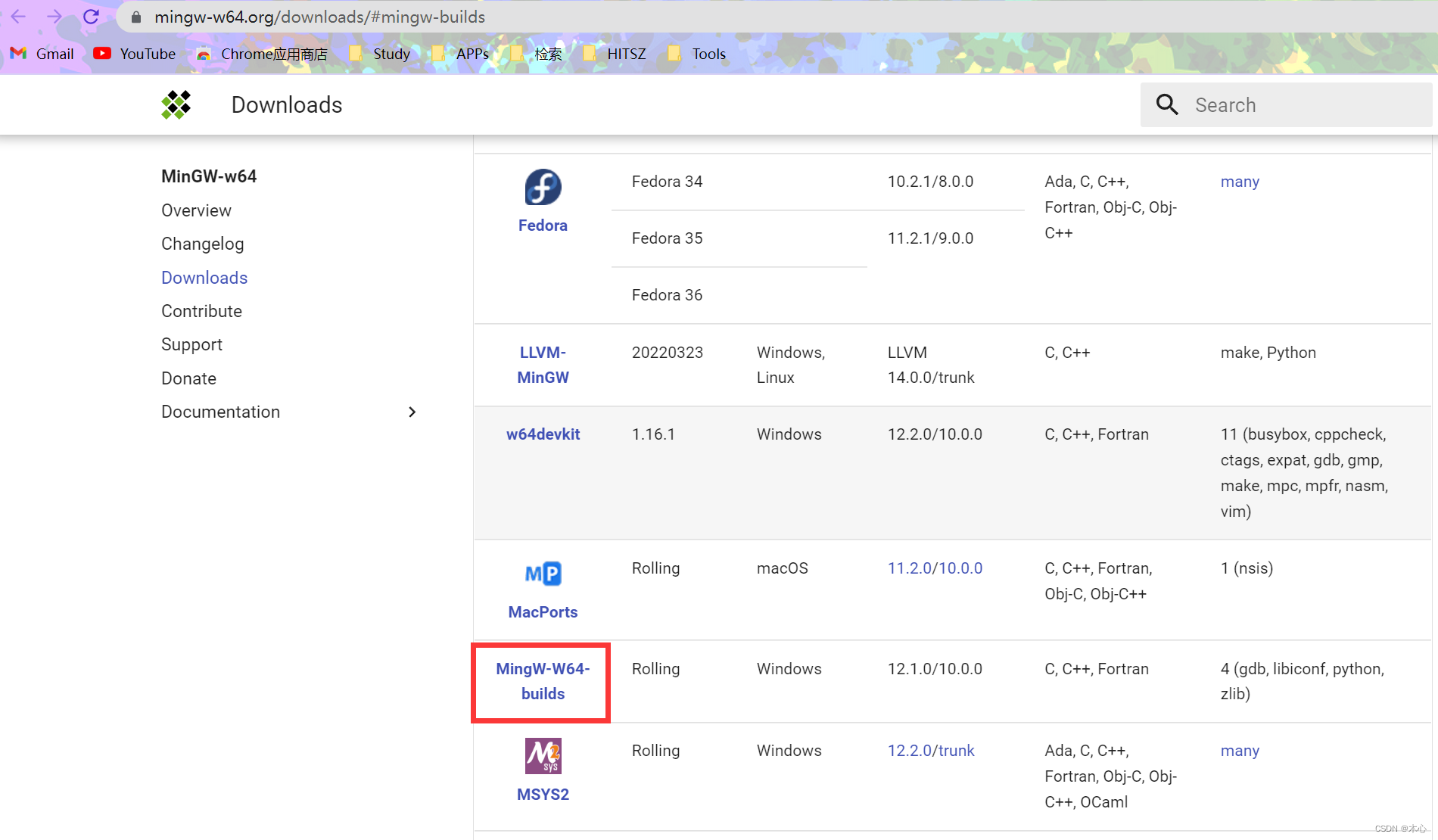Viewport: 1438px width, 840px height.
Task: Click the MinGW-w64 site logo
Action: (x=176, y=104)
